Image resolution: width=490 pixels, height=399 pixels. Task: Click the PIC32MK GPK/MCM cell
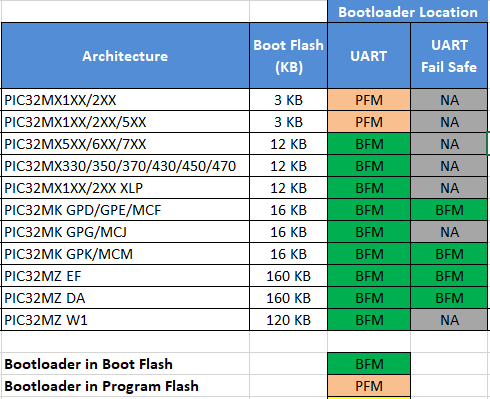click(125, 254)
